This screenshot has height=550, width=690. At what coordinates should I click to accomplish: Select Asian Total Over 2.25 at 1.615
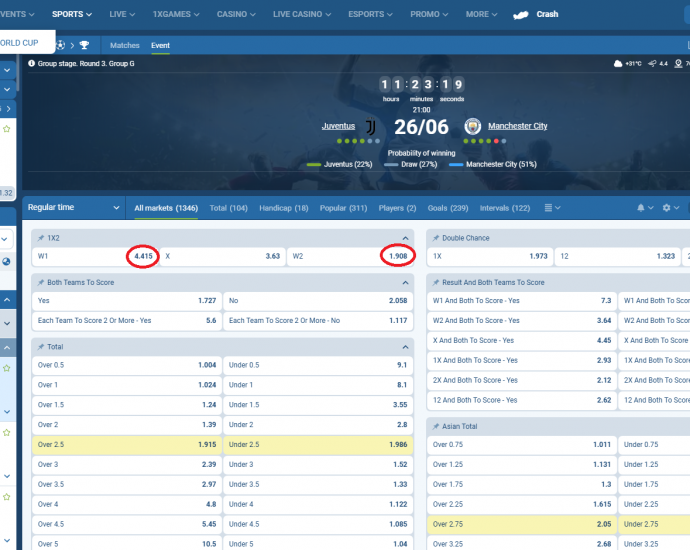click(522, 504)
